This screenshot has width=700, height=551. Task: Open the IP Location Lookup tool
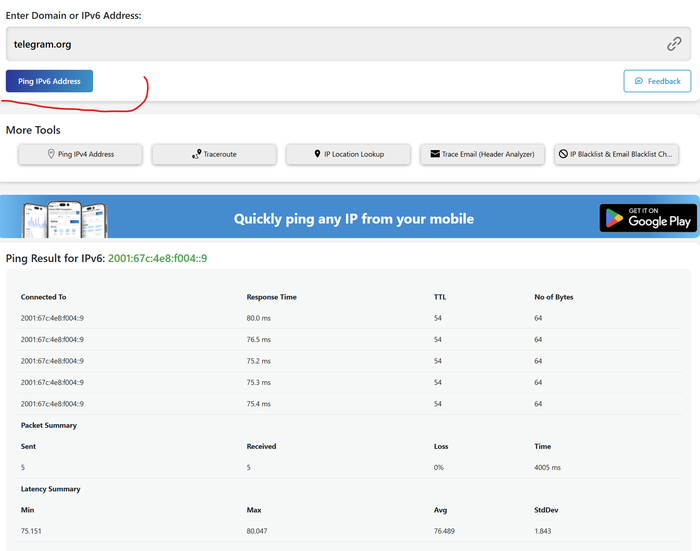[x=348, y=154]
